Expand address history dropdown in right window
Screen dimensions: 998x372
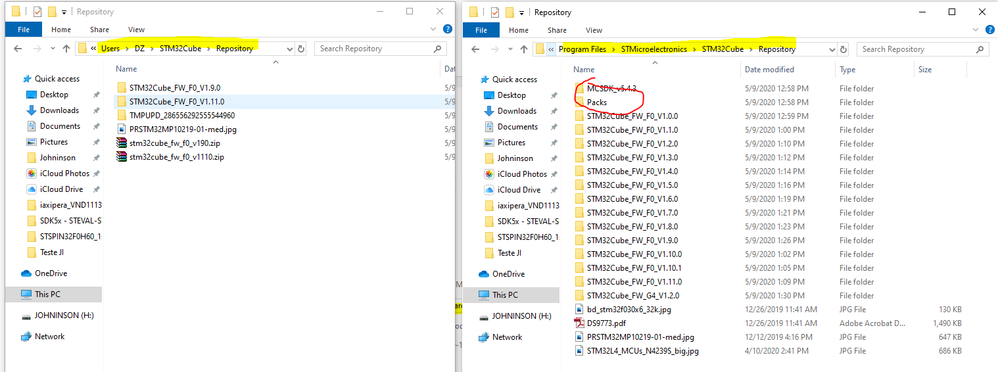pyautogui.click(x=833, y=49)
